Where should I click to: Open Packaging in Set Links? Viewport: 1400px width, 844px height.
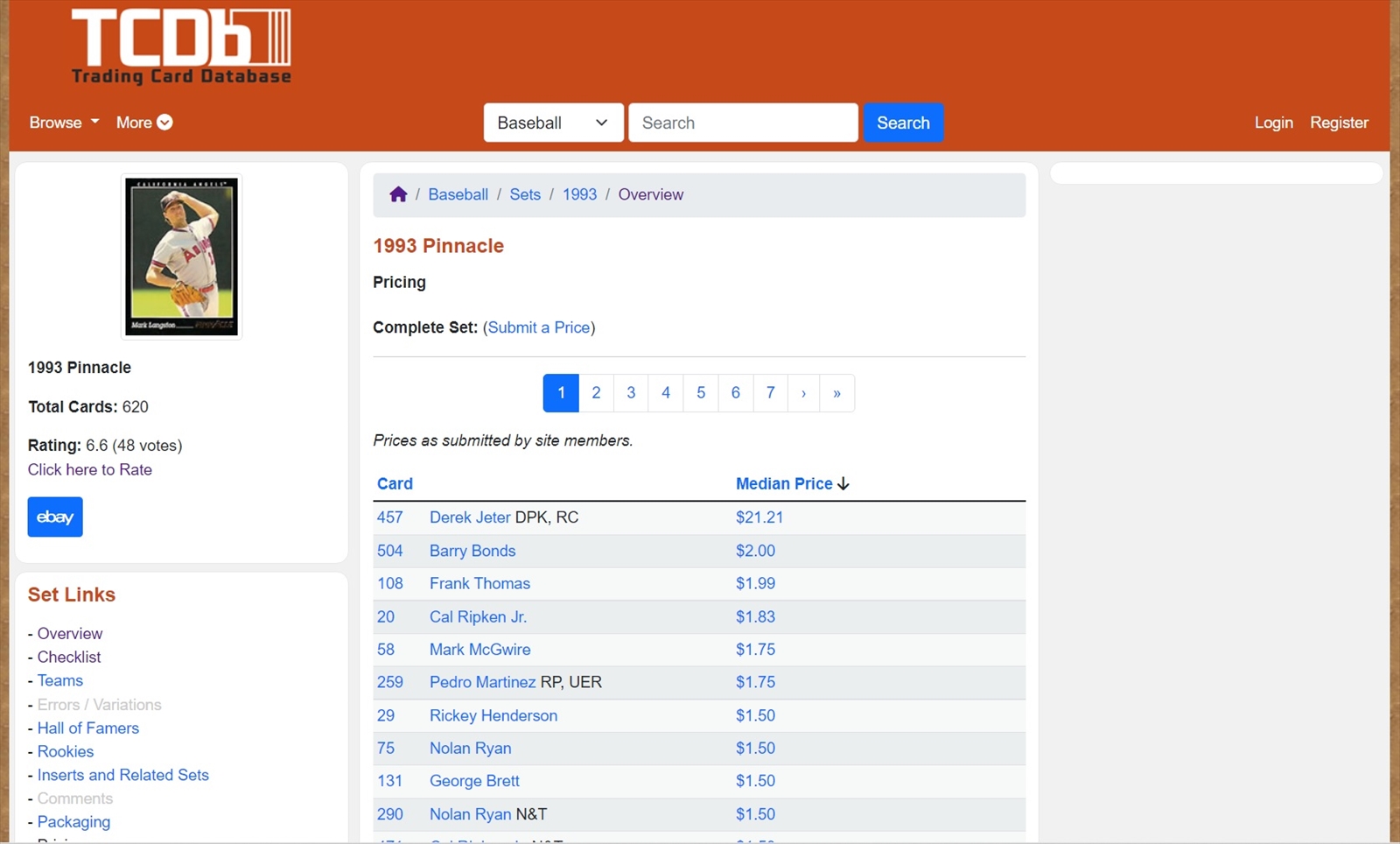point(73,822)
